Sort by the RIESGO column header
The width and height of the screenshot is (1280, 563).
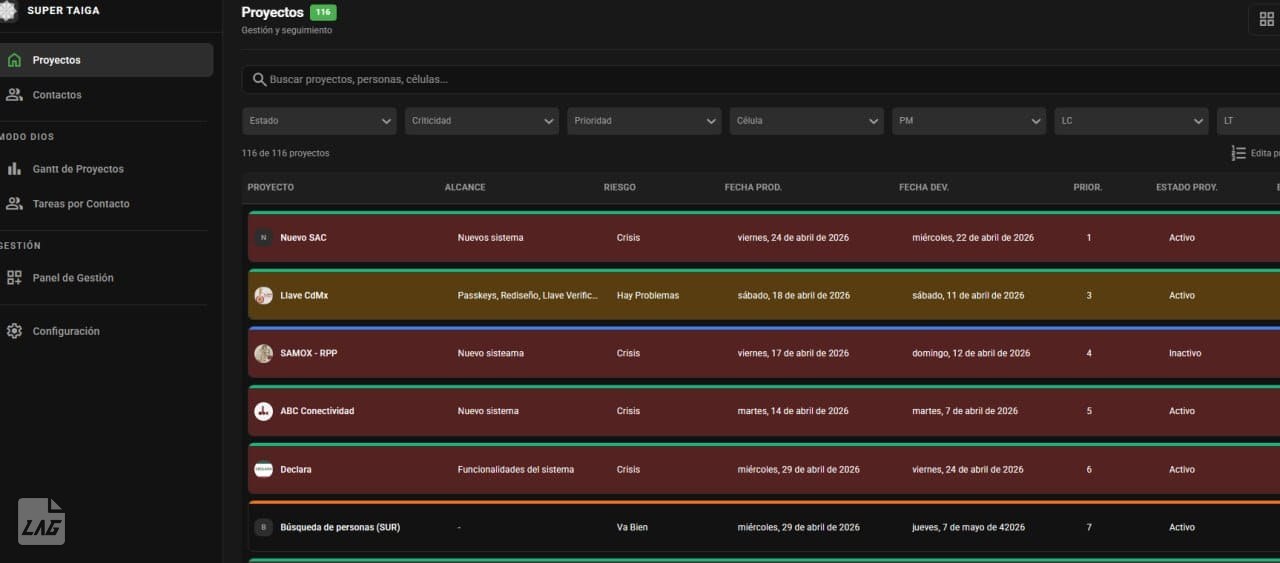pos(619,187)
